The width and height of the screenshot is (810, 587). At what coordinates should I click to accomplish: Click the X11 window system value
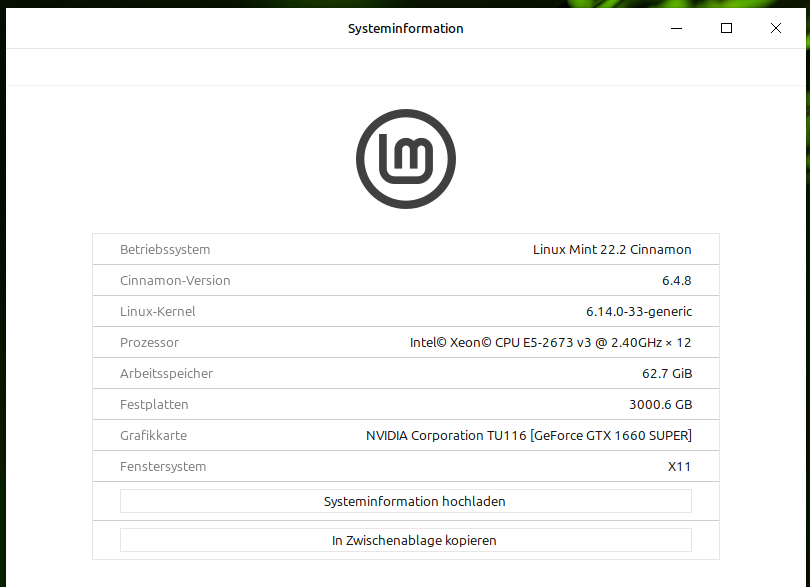pyautogui.click(x=679, y=466)
